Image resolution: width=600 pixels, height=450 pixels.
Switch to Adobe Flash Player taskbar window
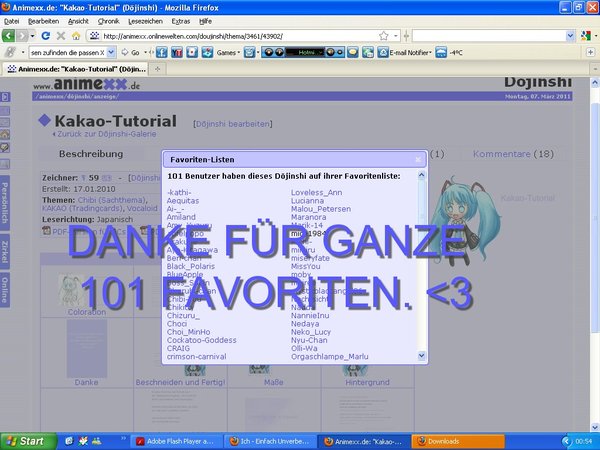coord(177,441)
